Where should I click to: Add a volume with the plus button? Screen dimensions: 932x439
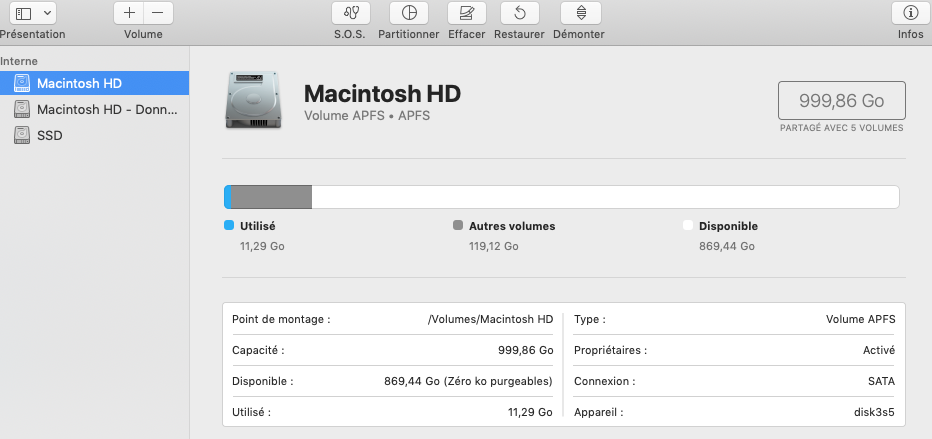[x=129, y=12]
